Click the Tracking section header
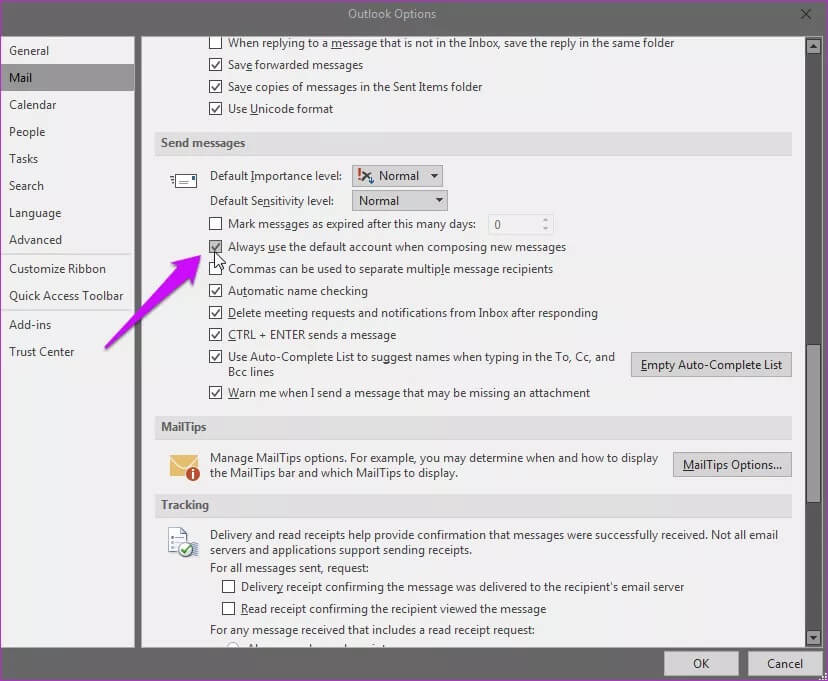Viewport: 828px width, 681px height. tap(473, 505)
